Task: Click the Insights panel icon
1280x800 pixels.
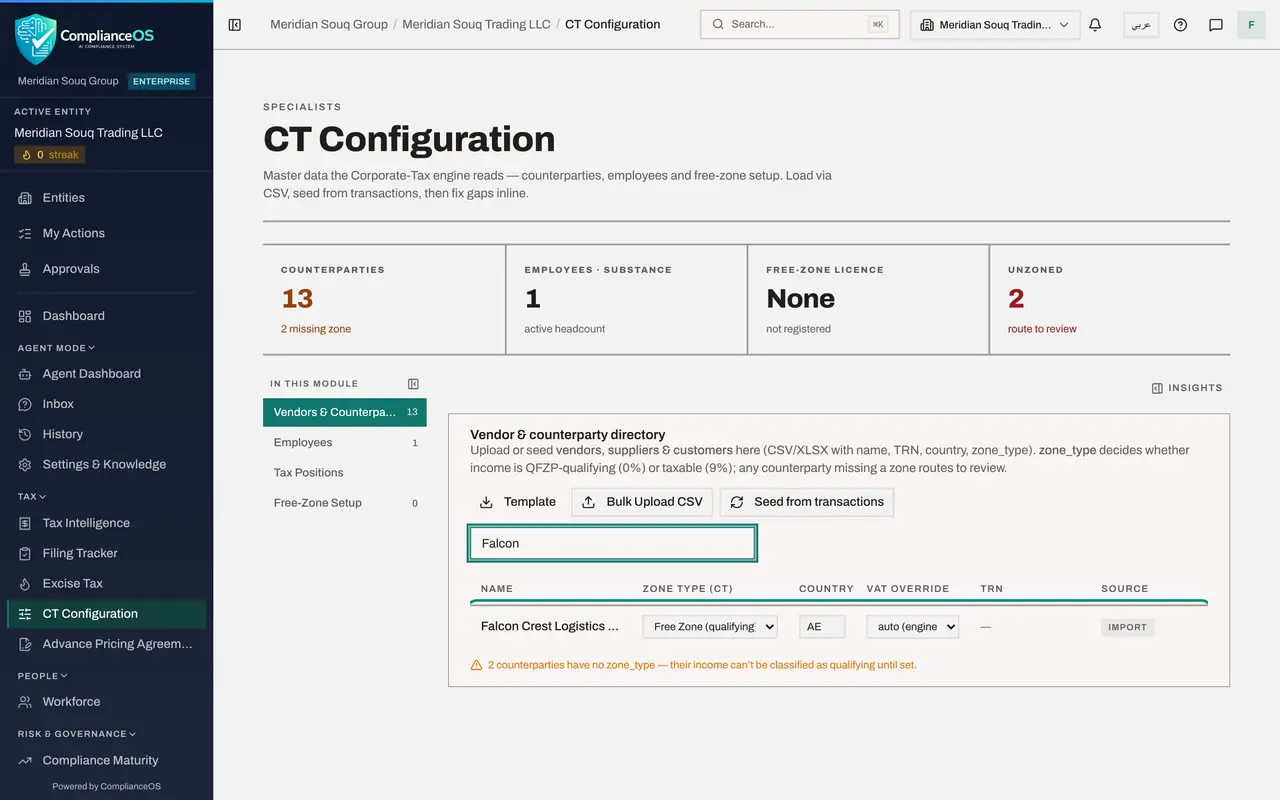Action: point(1157,388)
